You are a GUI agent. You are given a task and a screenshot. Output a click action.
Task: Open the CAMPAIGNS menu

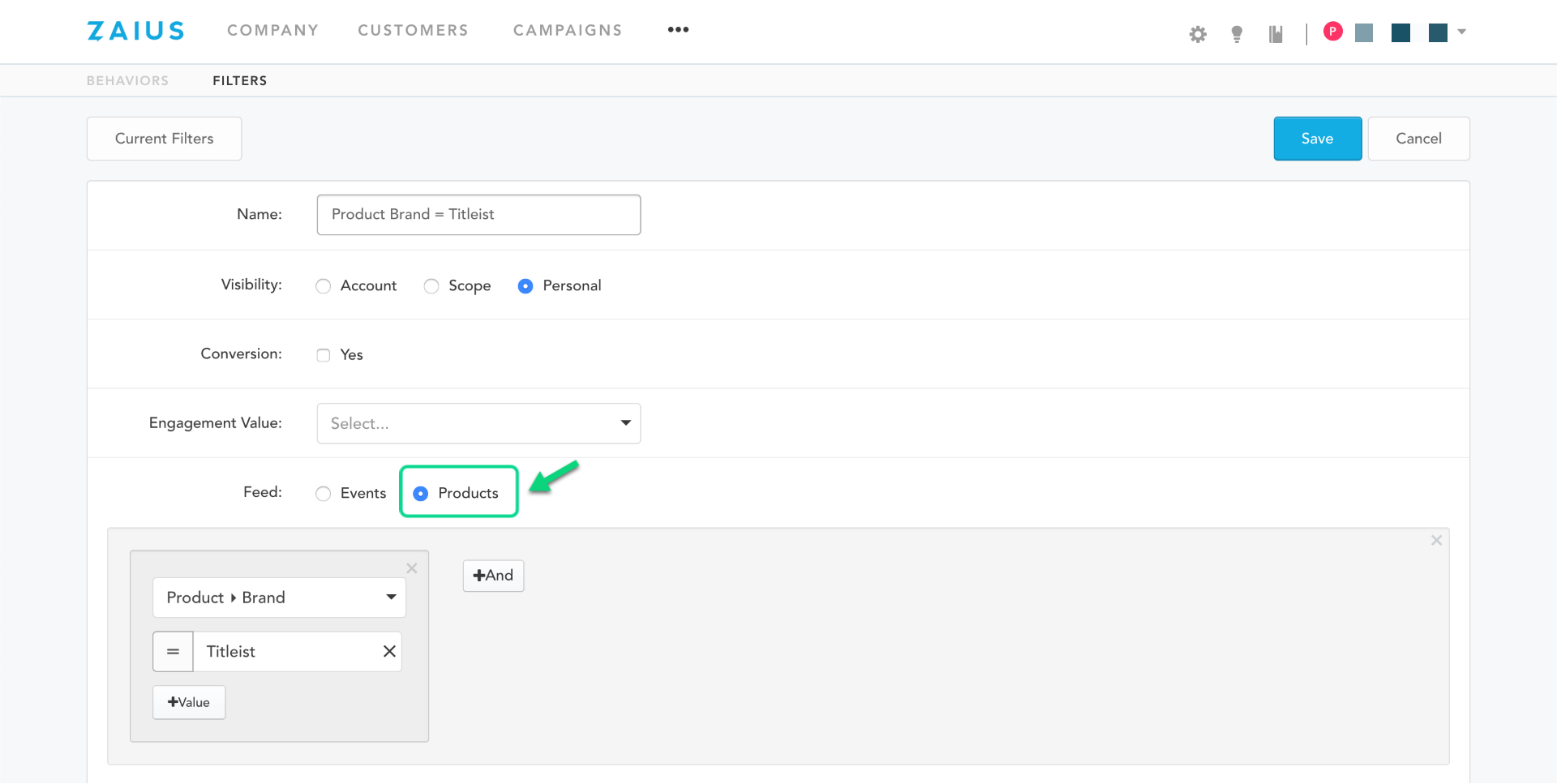click(568, 31)
